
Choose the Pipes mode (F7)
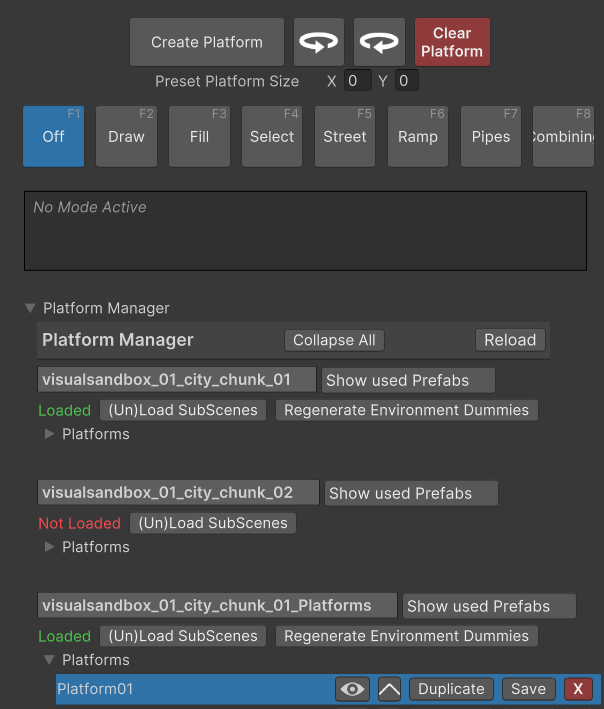coord(491,137)
